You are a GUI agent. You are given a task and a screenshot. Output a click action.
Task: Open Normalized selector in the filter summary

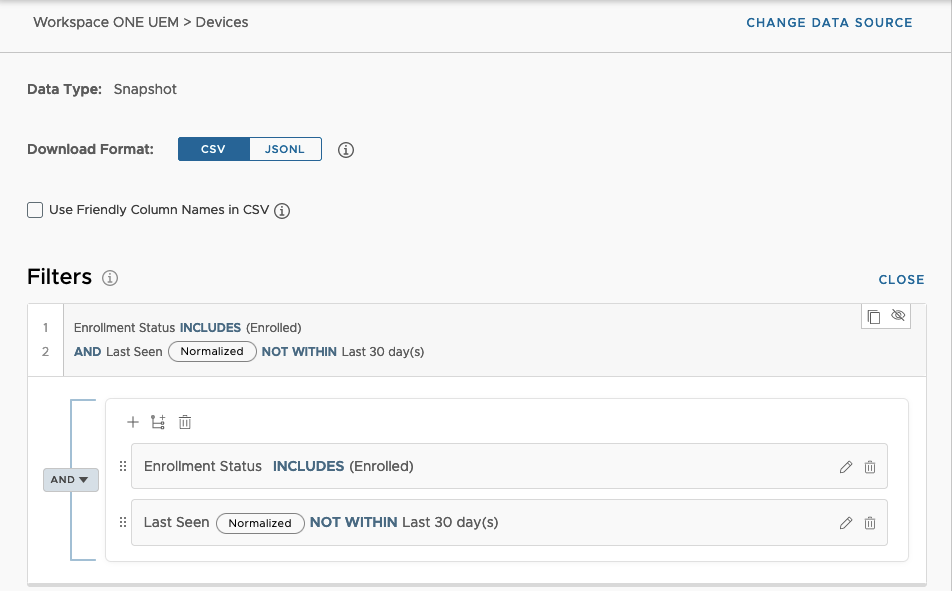(x=212, y=351)
